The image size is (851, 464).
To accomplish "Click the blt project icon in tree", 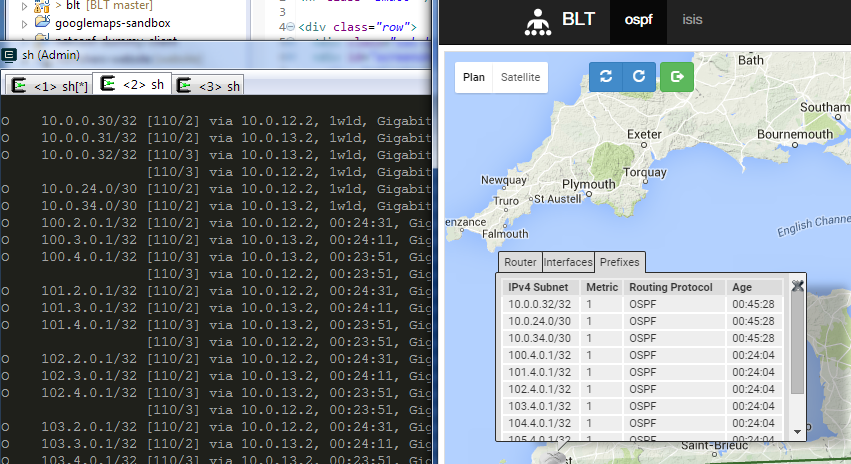I will (42, 6).
